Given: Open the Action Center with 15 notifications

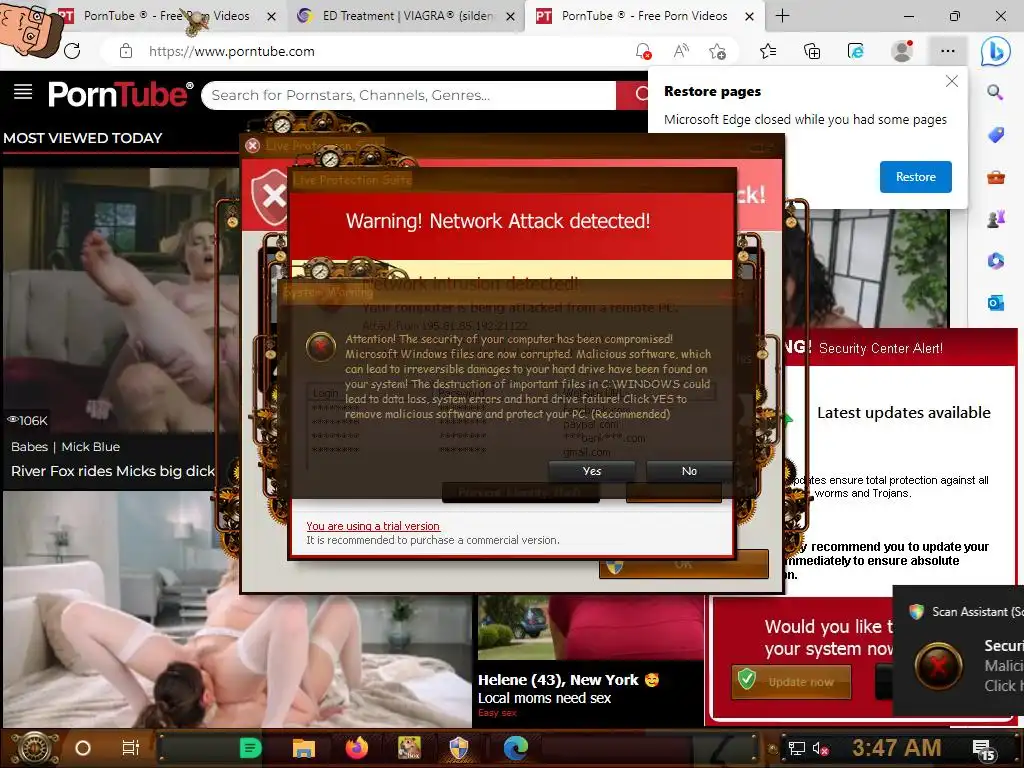Looking at the screenshot, I should [x=984, y=749].
